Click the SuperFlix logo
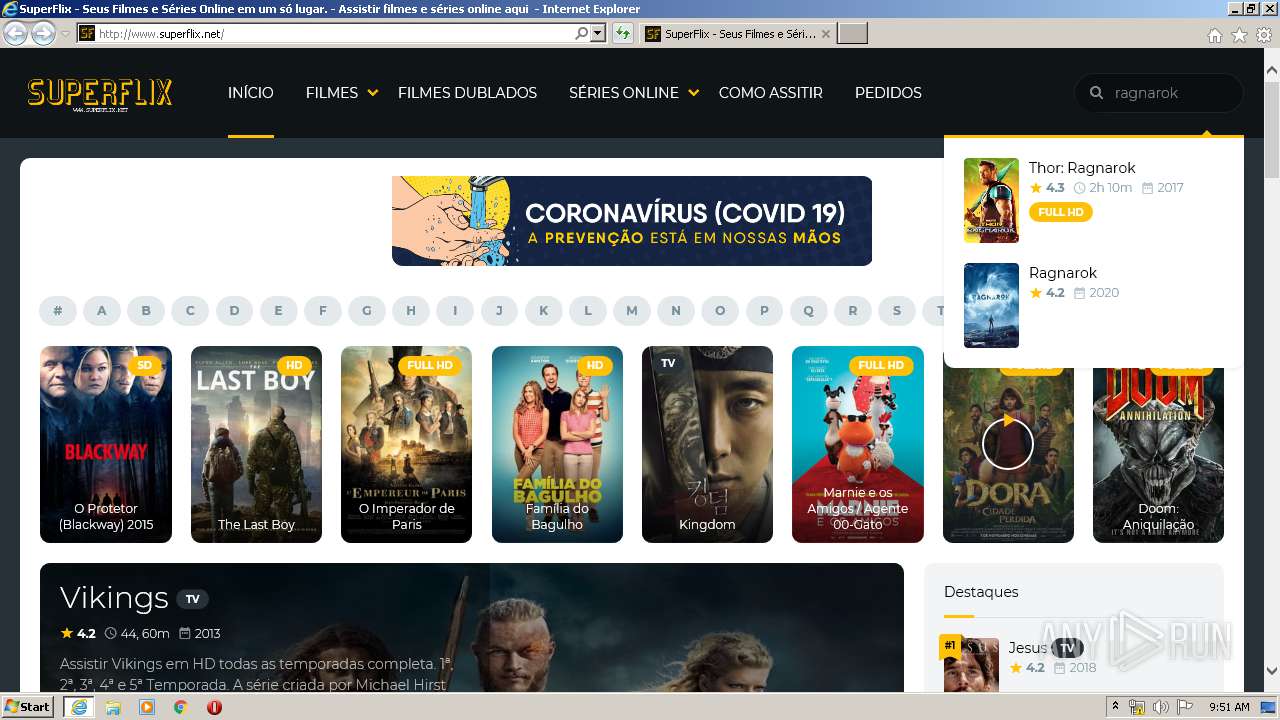Screen dimensions: 1280x720 tap(100, 94)
